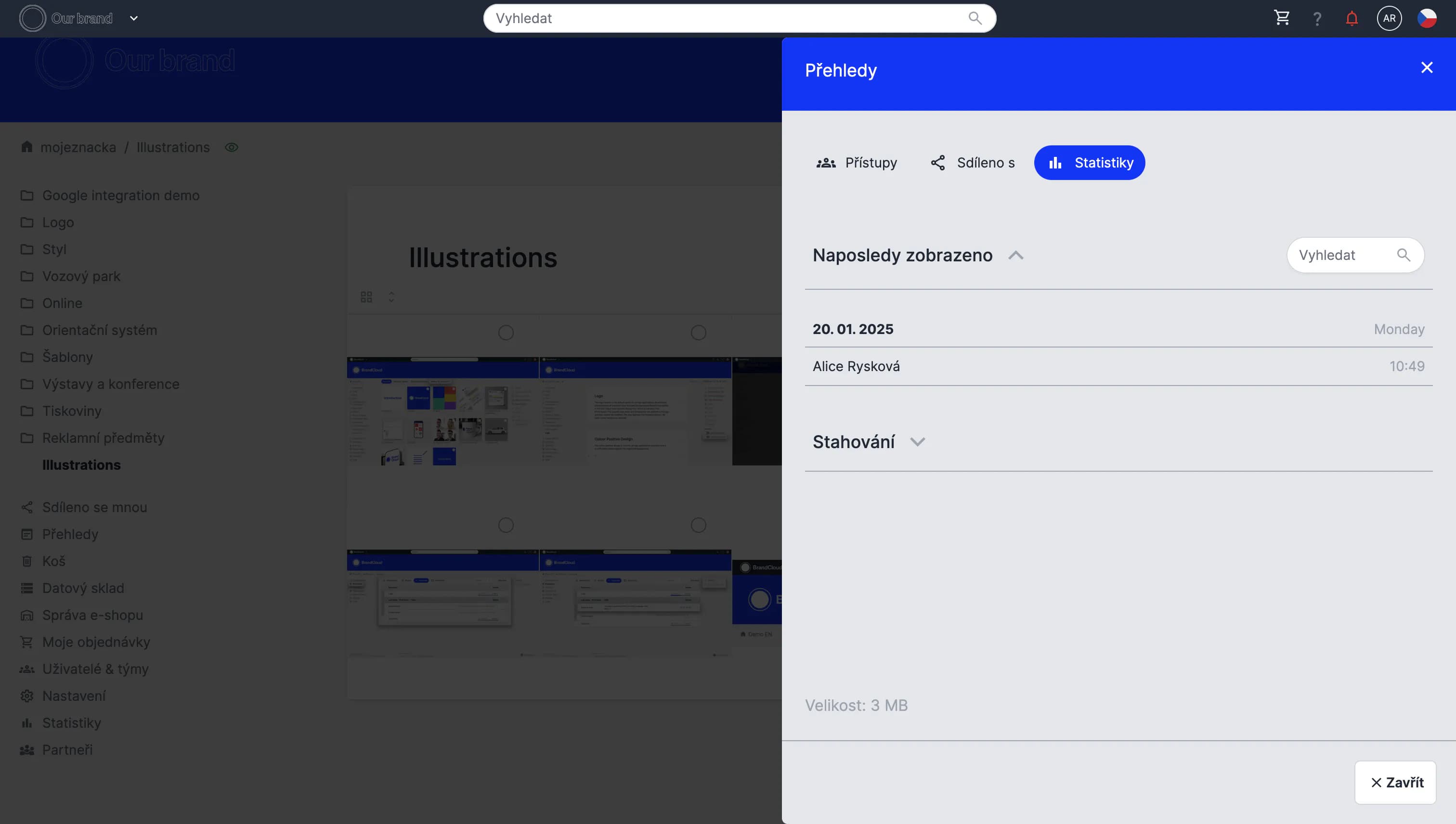Click the help question mark icon

[1317, 19]
